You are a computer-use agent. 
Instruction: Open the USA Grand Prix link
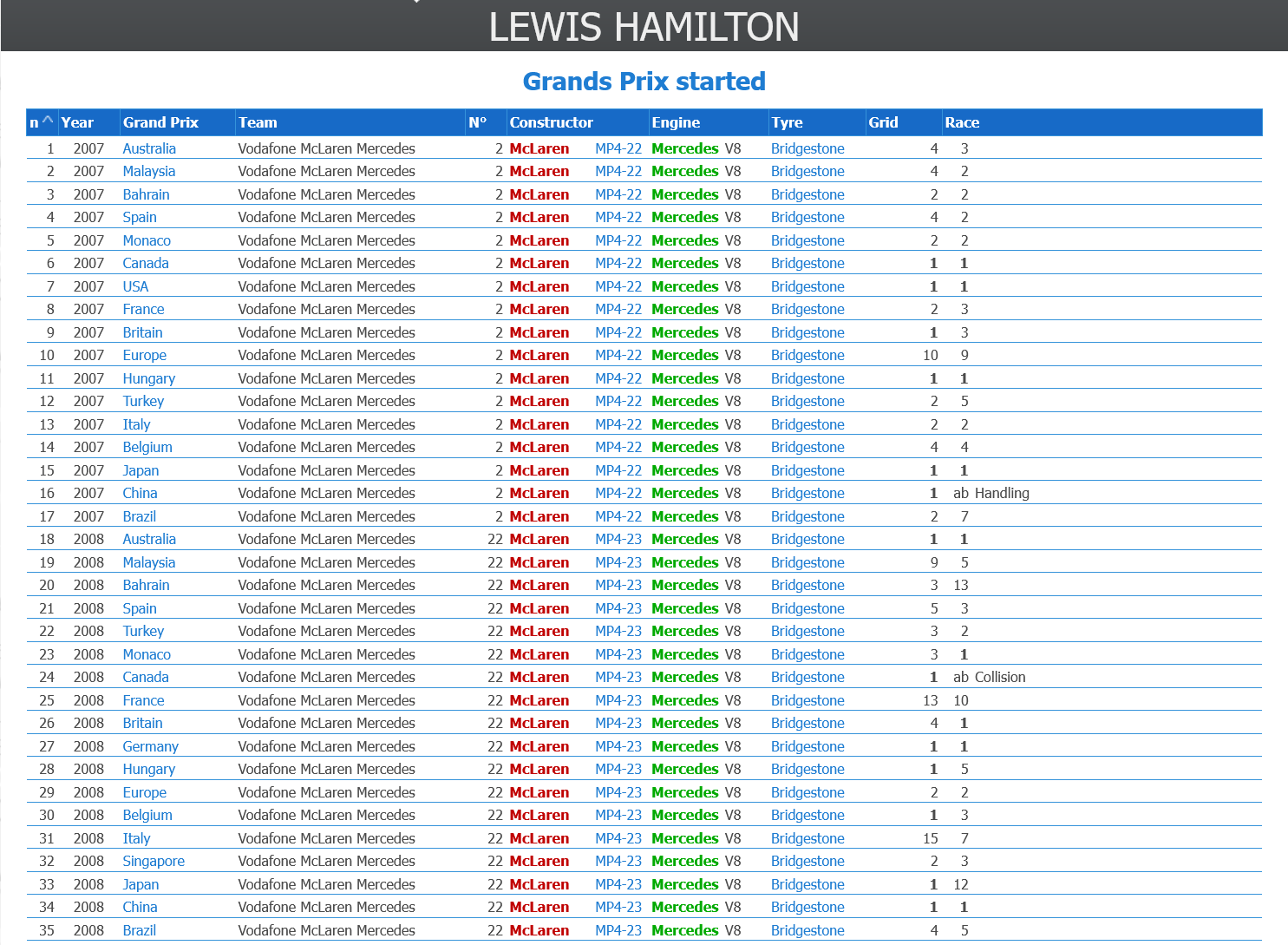coord(135,286)
